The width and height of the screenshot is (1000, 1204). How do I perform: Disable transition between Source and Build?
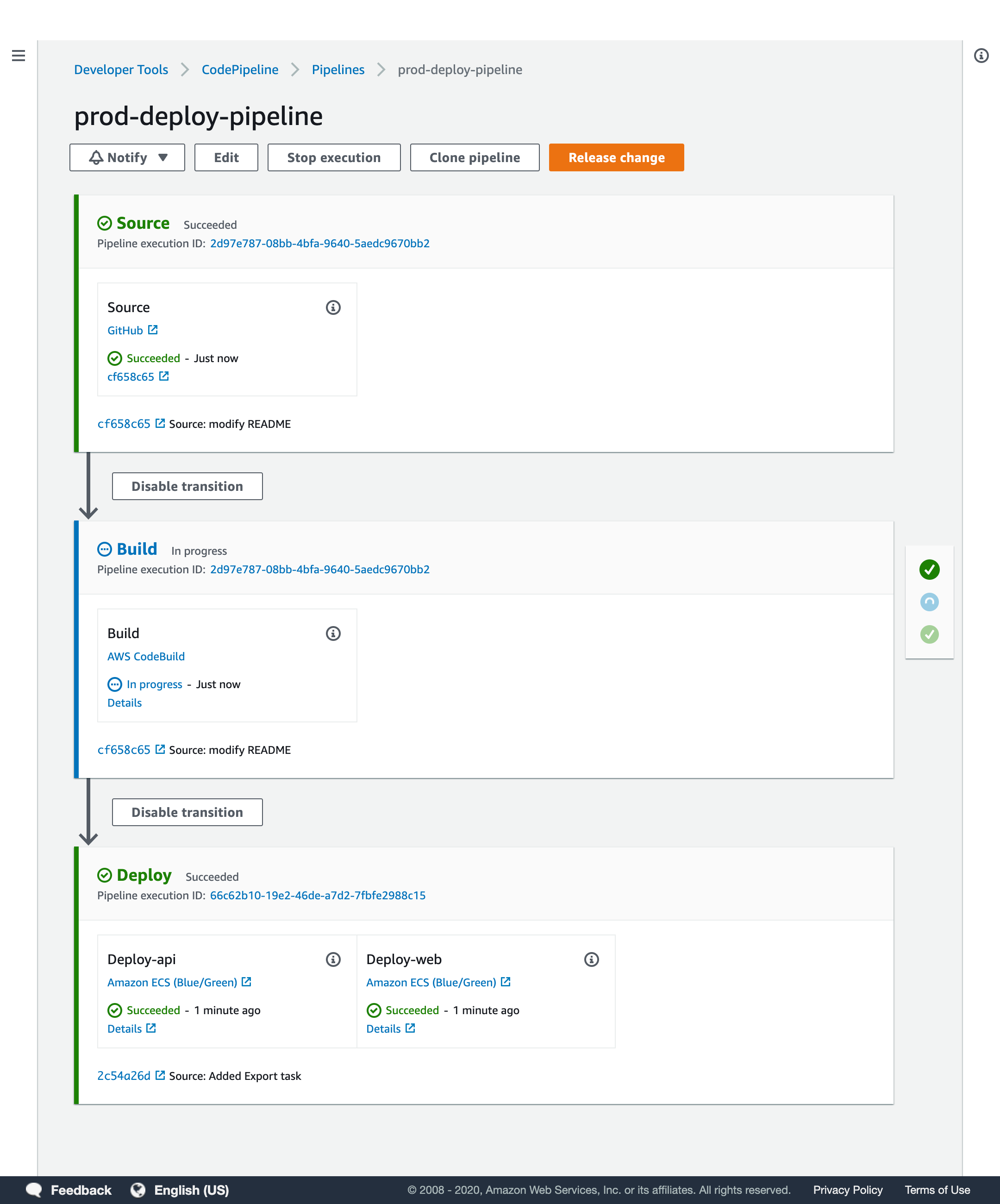tap(187, 486)
